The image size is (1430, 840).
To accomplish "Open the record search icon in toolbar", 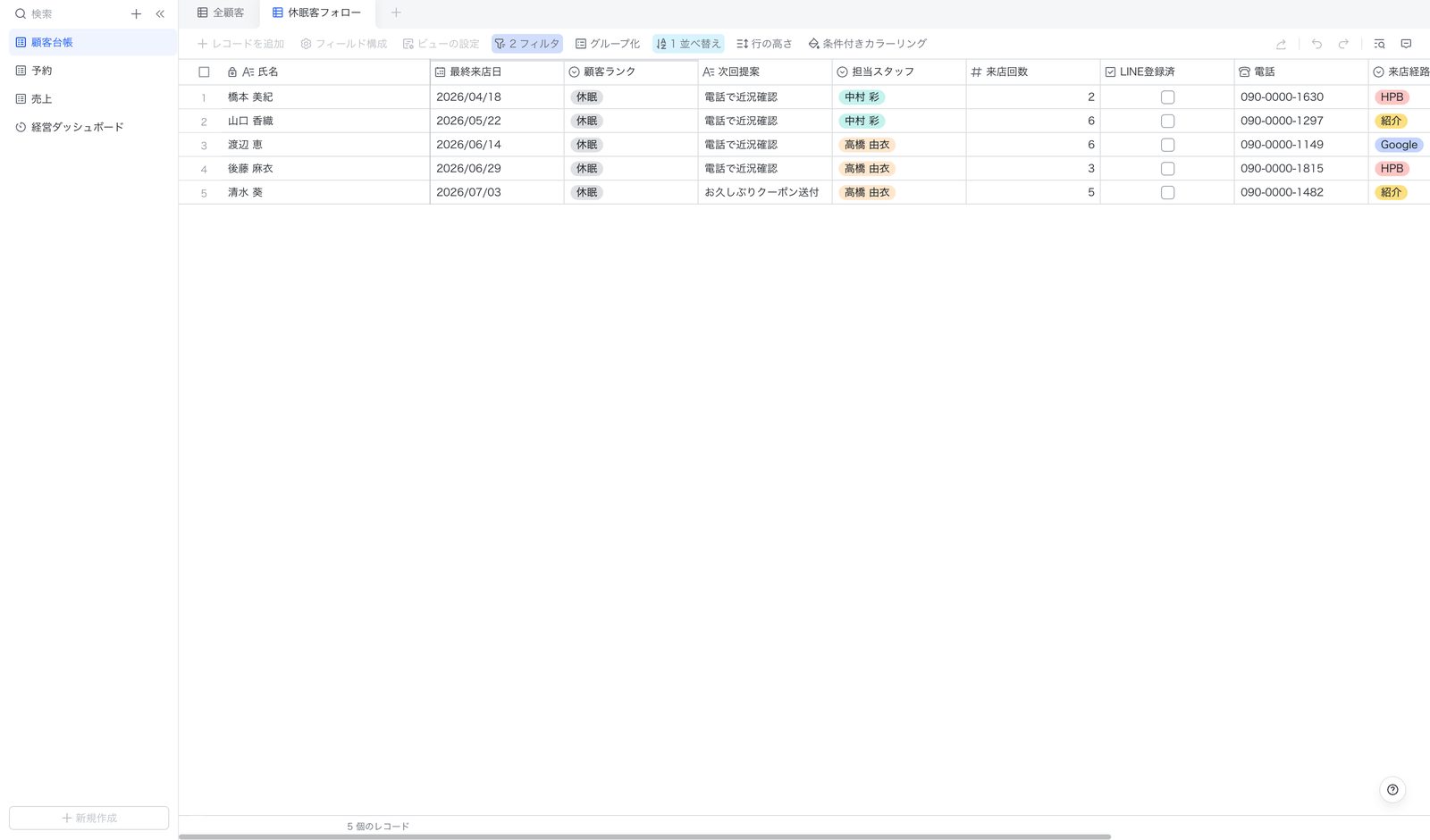I will point(1379,44).
